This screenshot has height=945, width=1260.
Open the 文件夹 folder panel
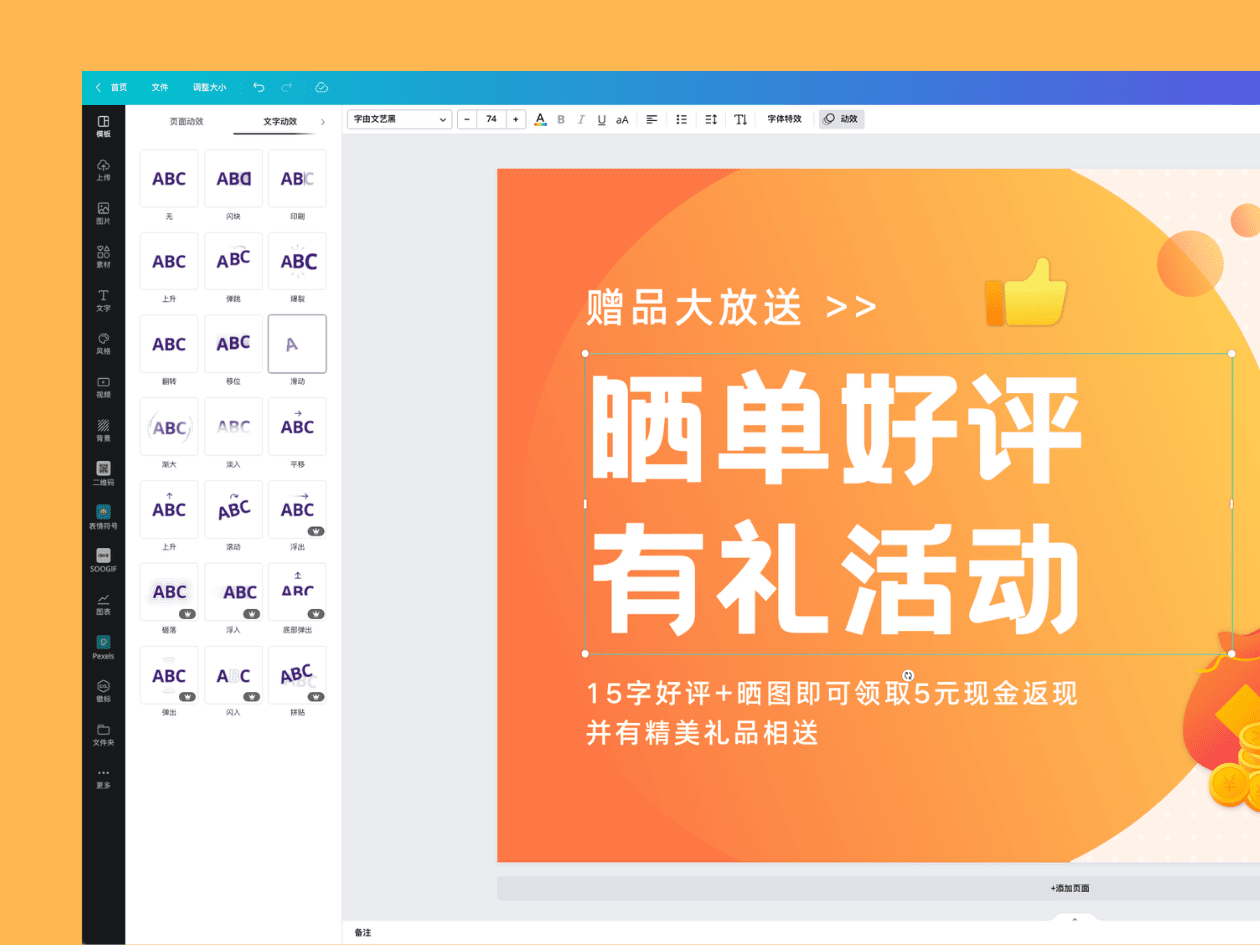coord(103,734)
